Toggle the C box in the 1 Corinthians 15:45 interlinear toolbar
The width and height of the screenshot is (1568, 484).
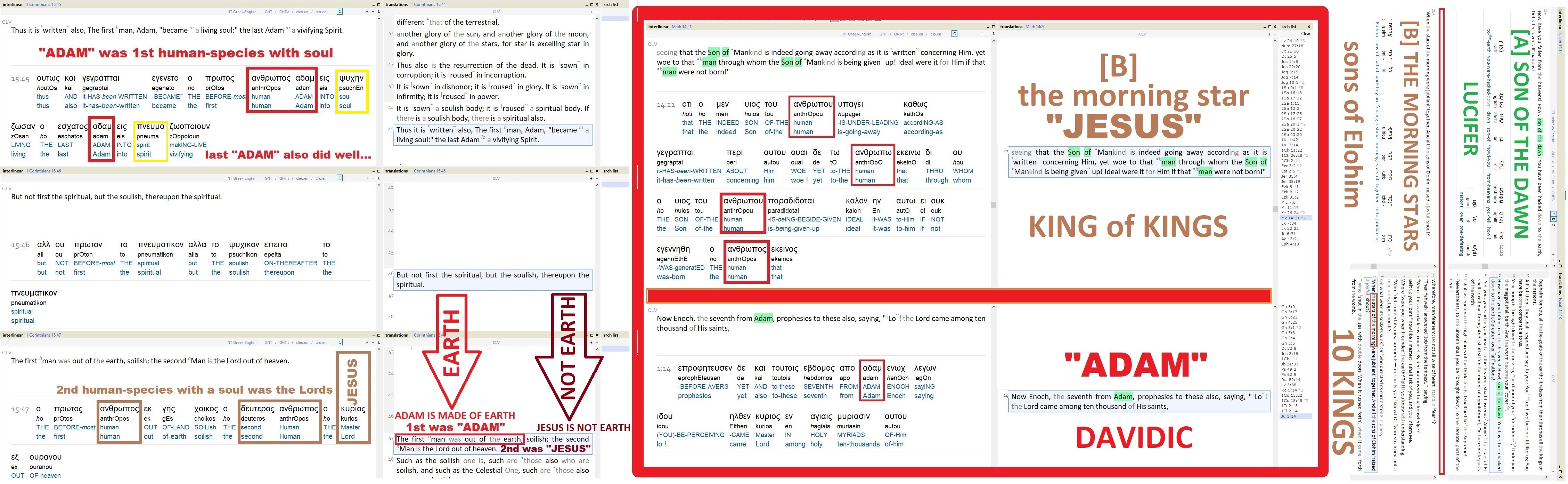pyautogui.click(x=340, y=11)
